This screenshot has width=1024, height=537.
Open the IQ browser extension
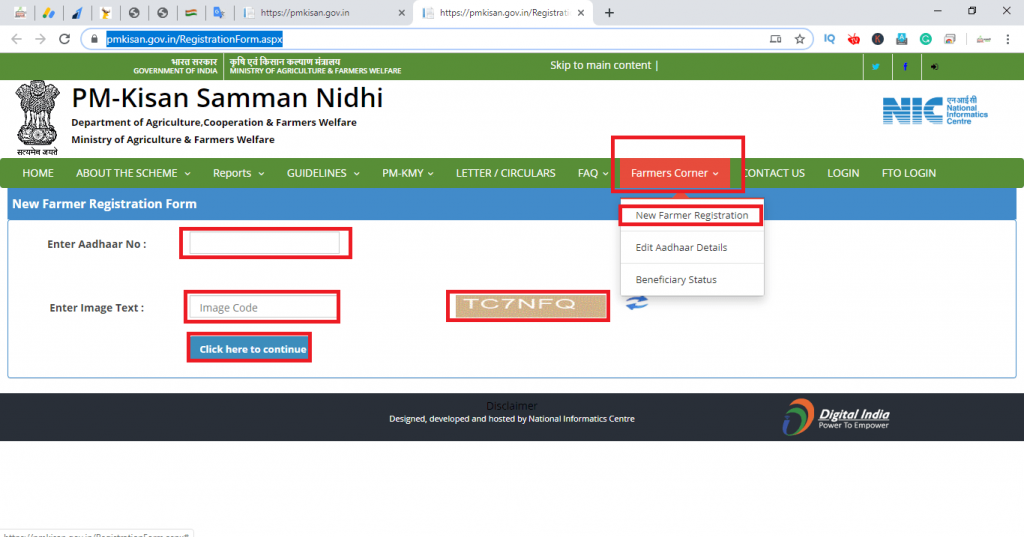point(829,39)
